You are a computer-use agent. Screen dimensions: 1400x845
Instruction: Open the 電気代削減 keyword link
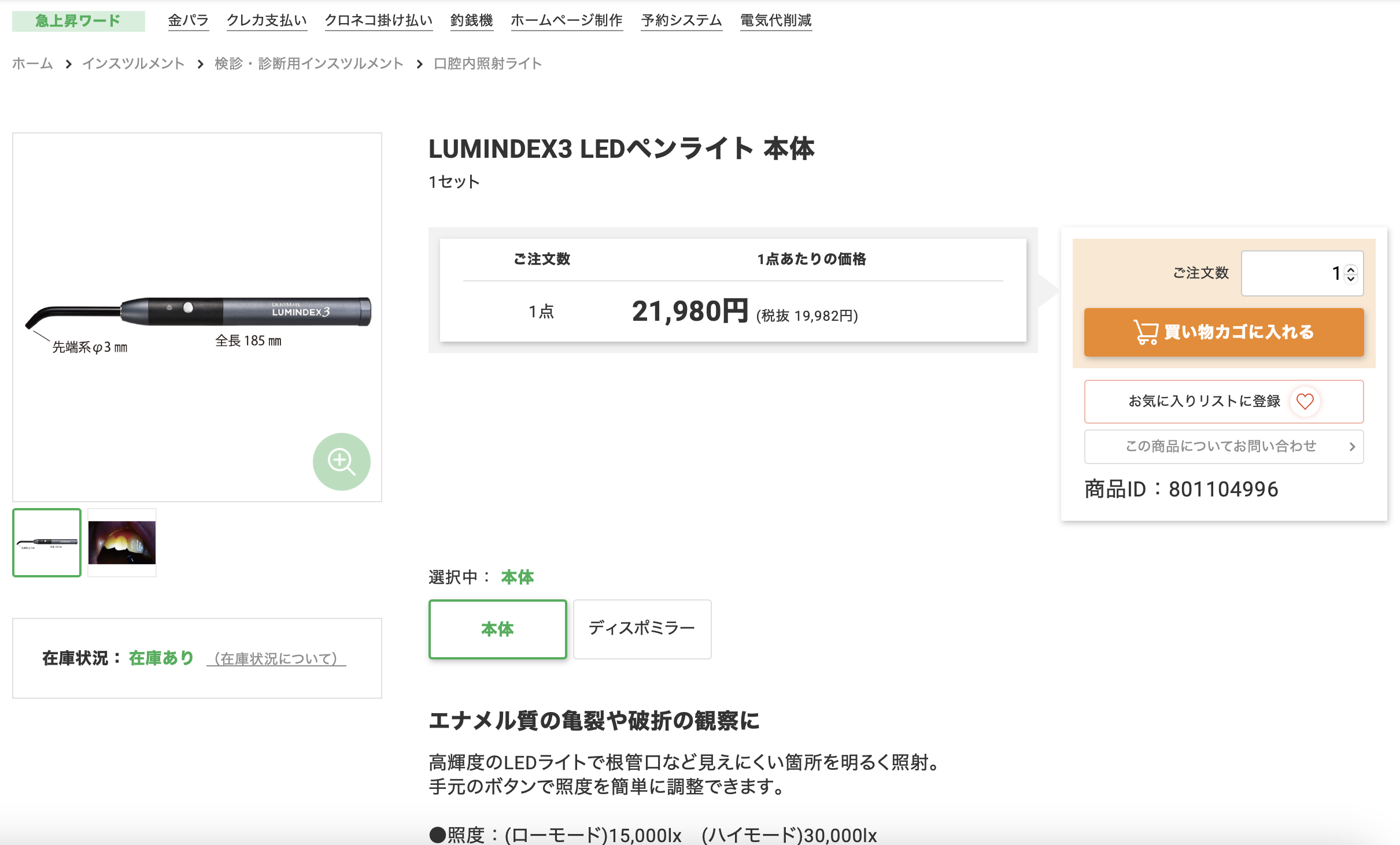[776, 21]
